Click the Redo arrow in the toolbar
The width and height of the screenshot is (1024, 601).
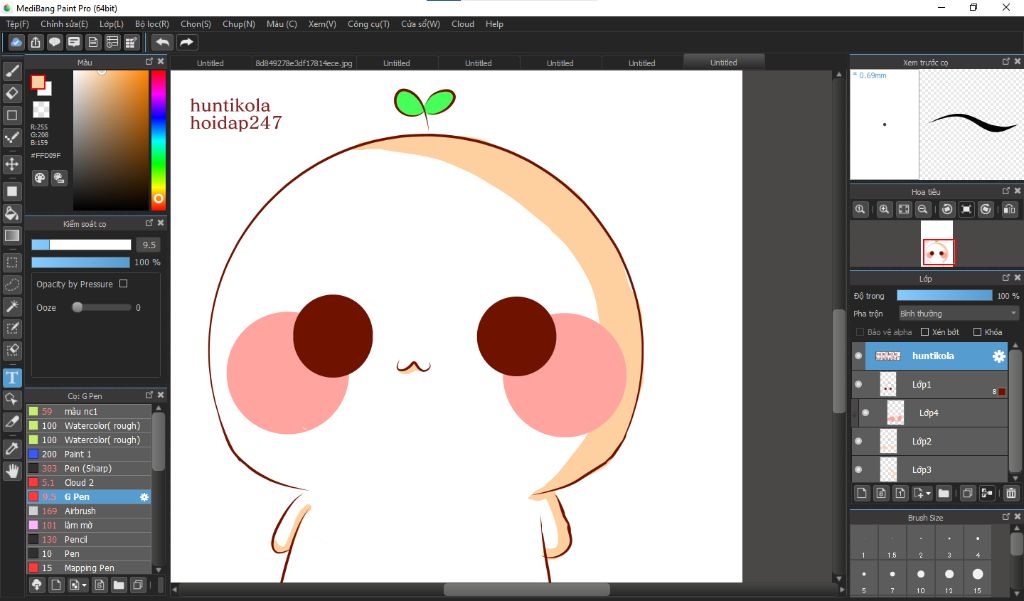pyautogui.click(x=187, y=42)
